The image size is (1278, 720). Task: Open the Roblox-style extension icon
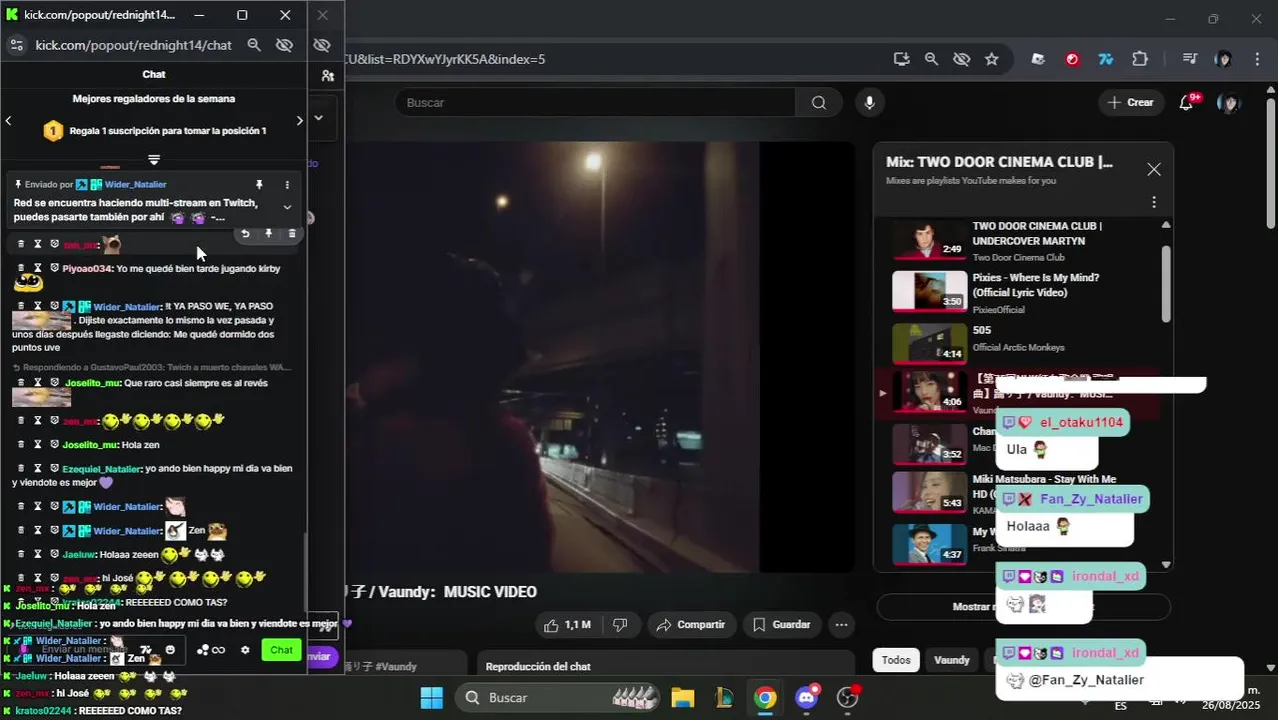click(x=1038, y=59)
